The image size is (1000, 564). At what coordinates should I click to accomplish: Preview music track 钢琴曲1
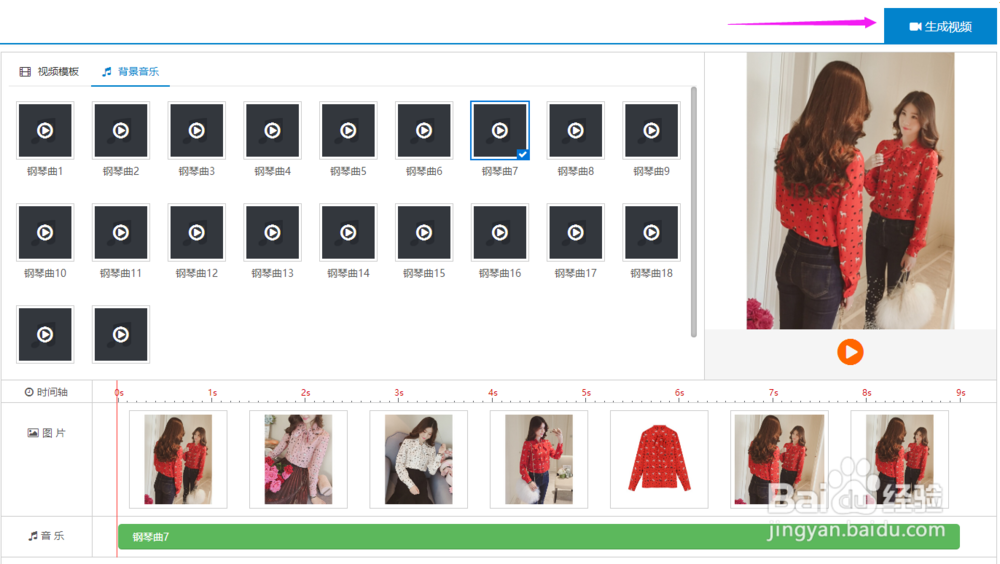coord(45,130)
